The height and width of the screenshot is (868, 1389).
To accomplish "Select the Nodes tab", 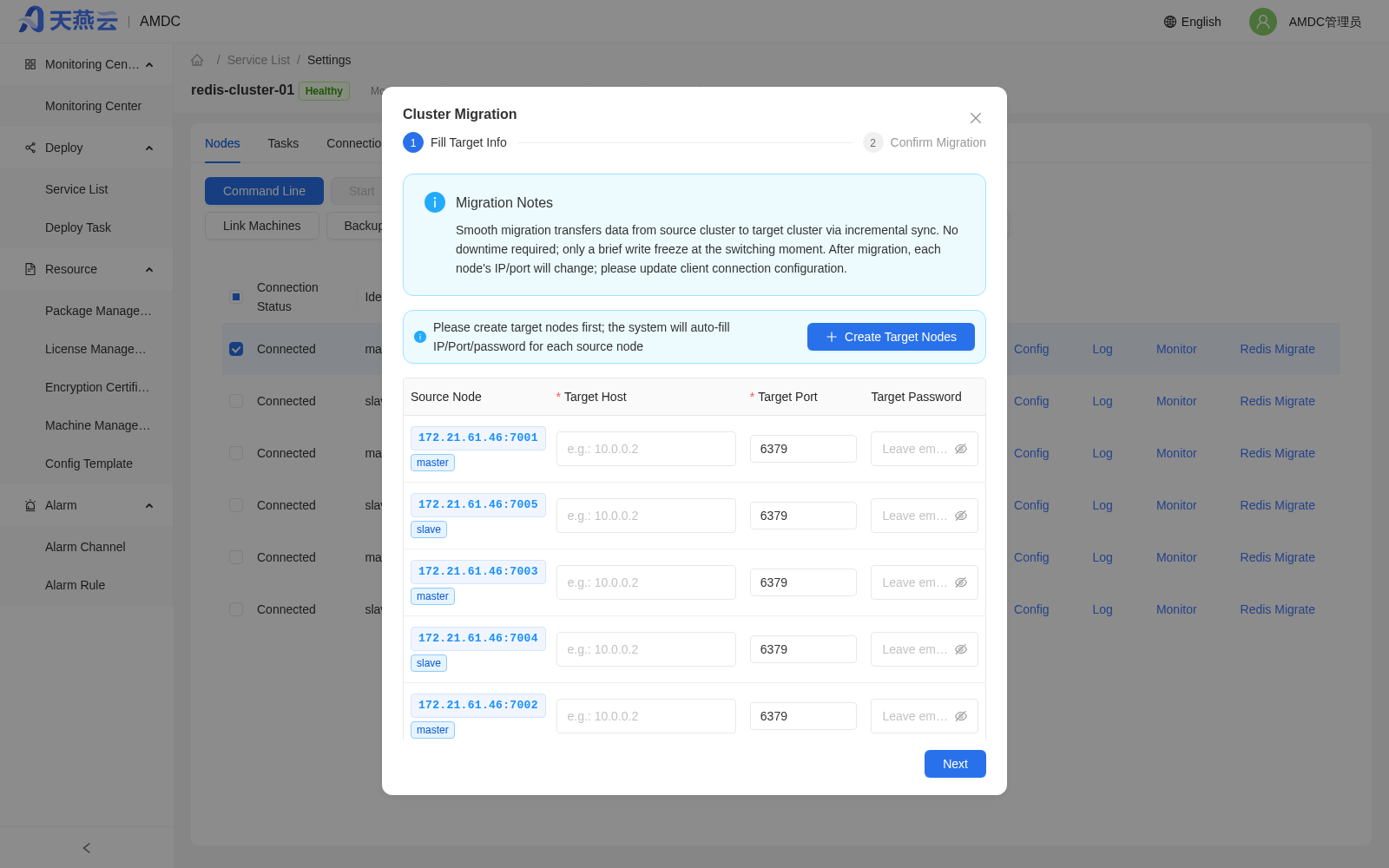I will (222, 143).
